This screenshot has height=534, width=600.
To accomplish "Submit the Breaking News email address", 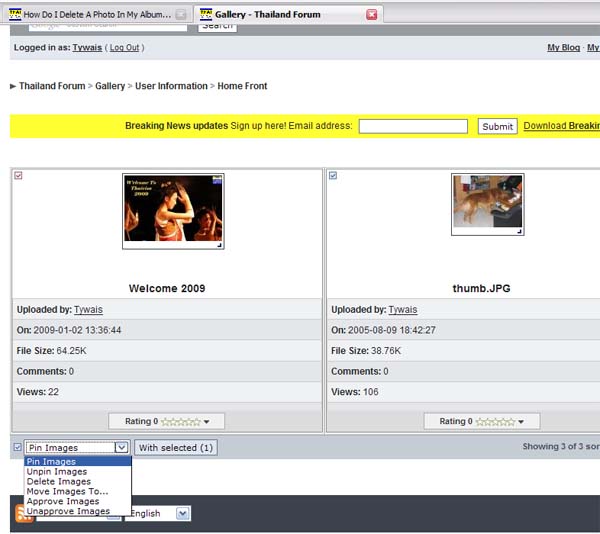I will pos(497,126).
